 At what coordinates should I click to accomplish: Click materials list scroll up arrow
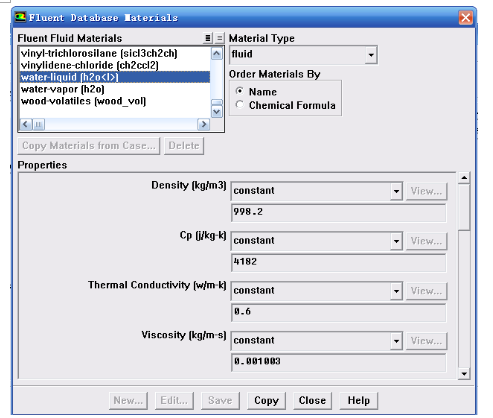217,54
